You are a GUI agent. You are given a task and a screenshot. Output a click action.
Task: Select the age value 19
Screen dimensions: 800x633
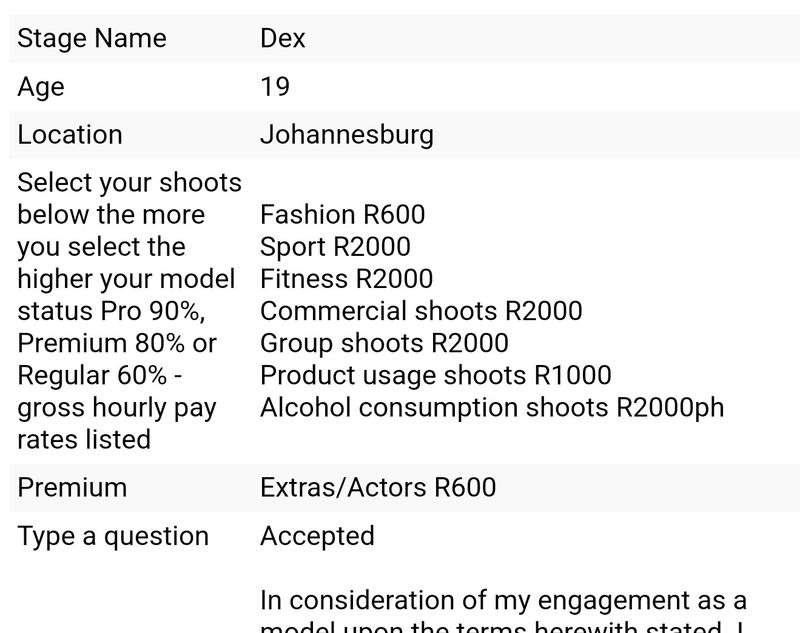point(275,87)
